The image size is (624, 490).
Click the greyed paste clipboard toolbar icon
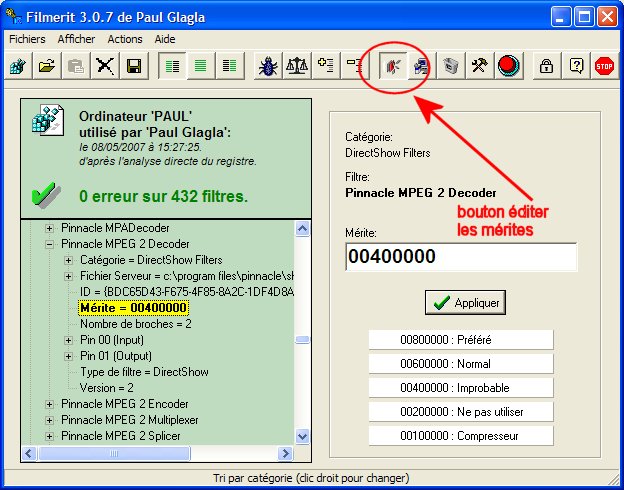(76, 66)
